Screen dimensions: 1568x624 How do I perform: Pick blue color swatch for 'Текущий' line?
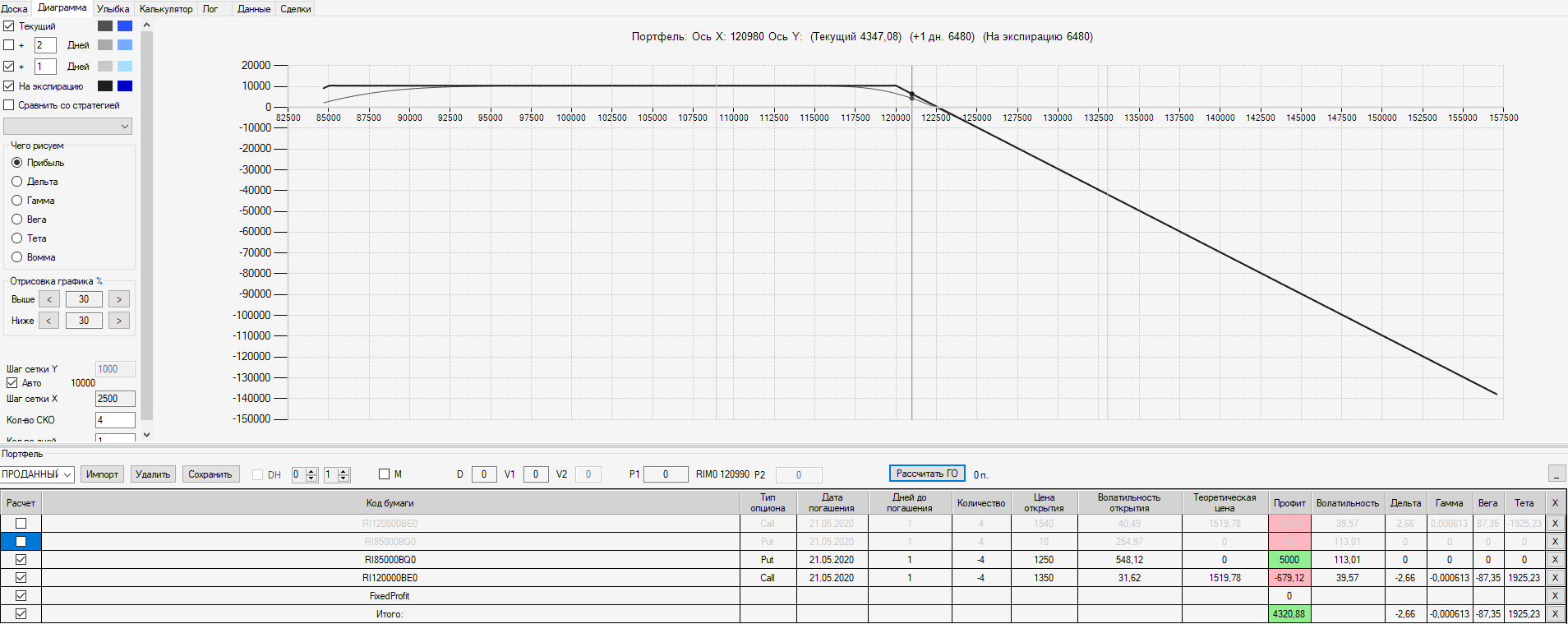pos(125,26)
